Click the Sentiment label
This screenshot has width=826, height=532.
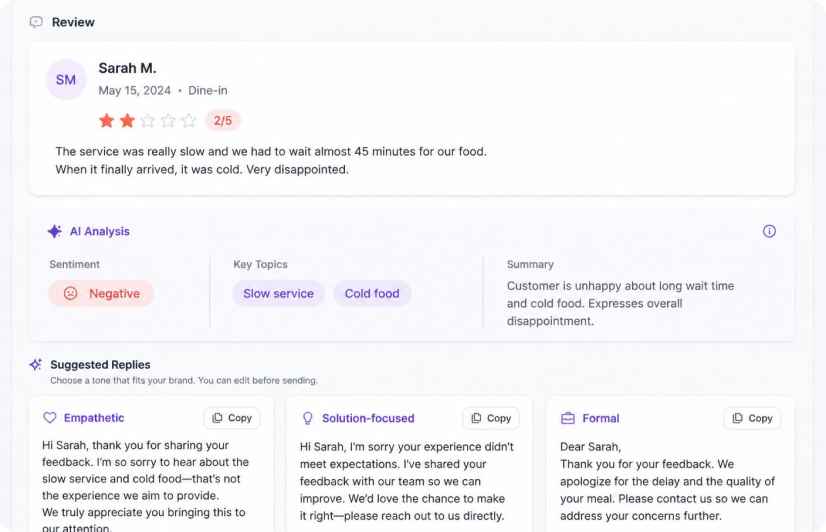click(75, 264)
